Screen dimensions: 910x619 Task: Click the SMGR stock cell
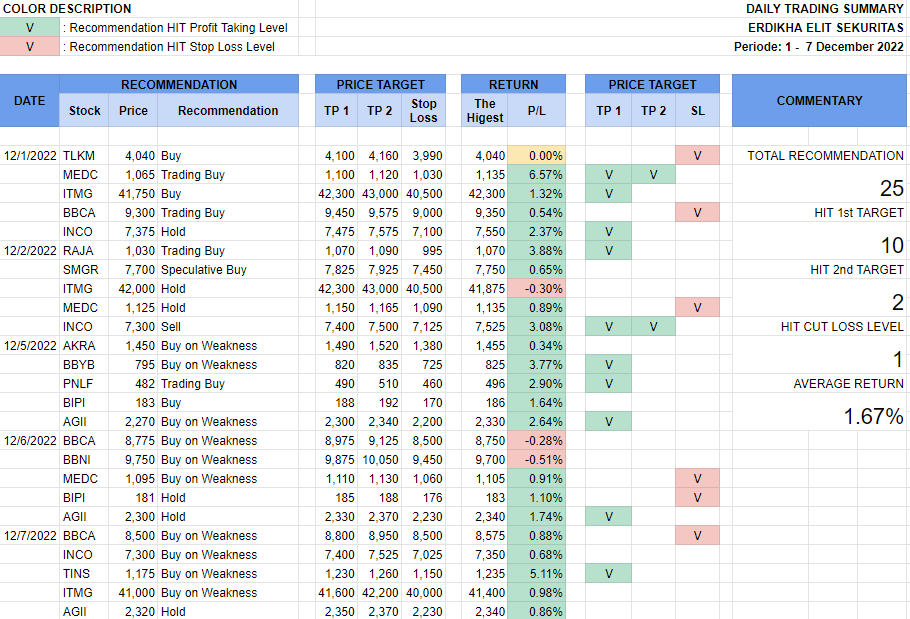click(x=81, y=270)
